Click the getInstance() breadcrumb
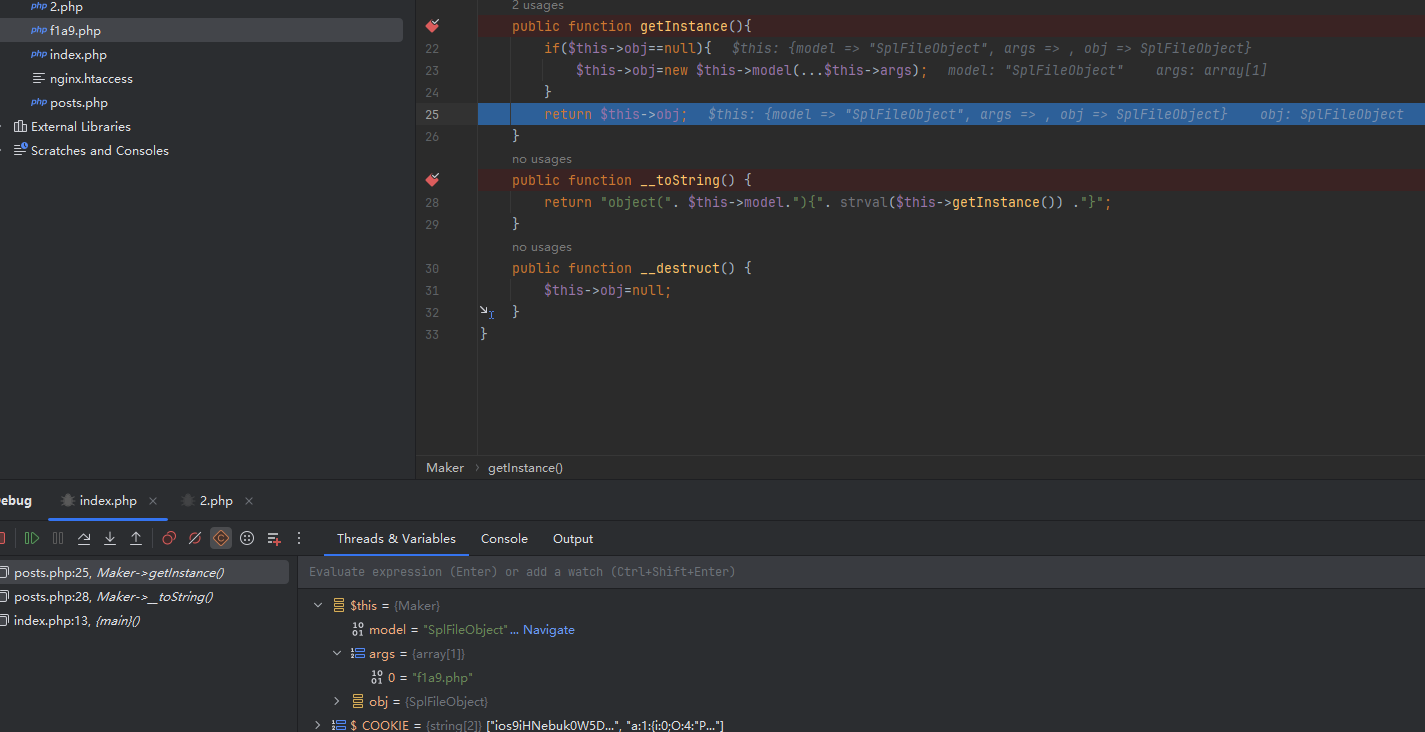1425x732 pixels. (526, 468)
